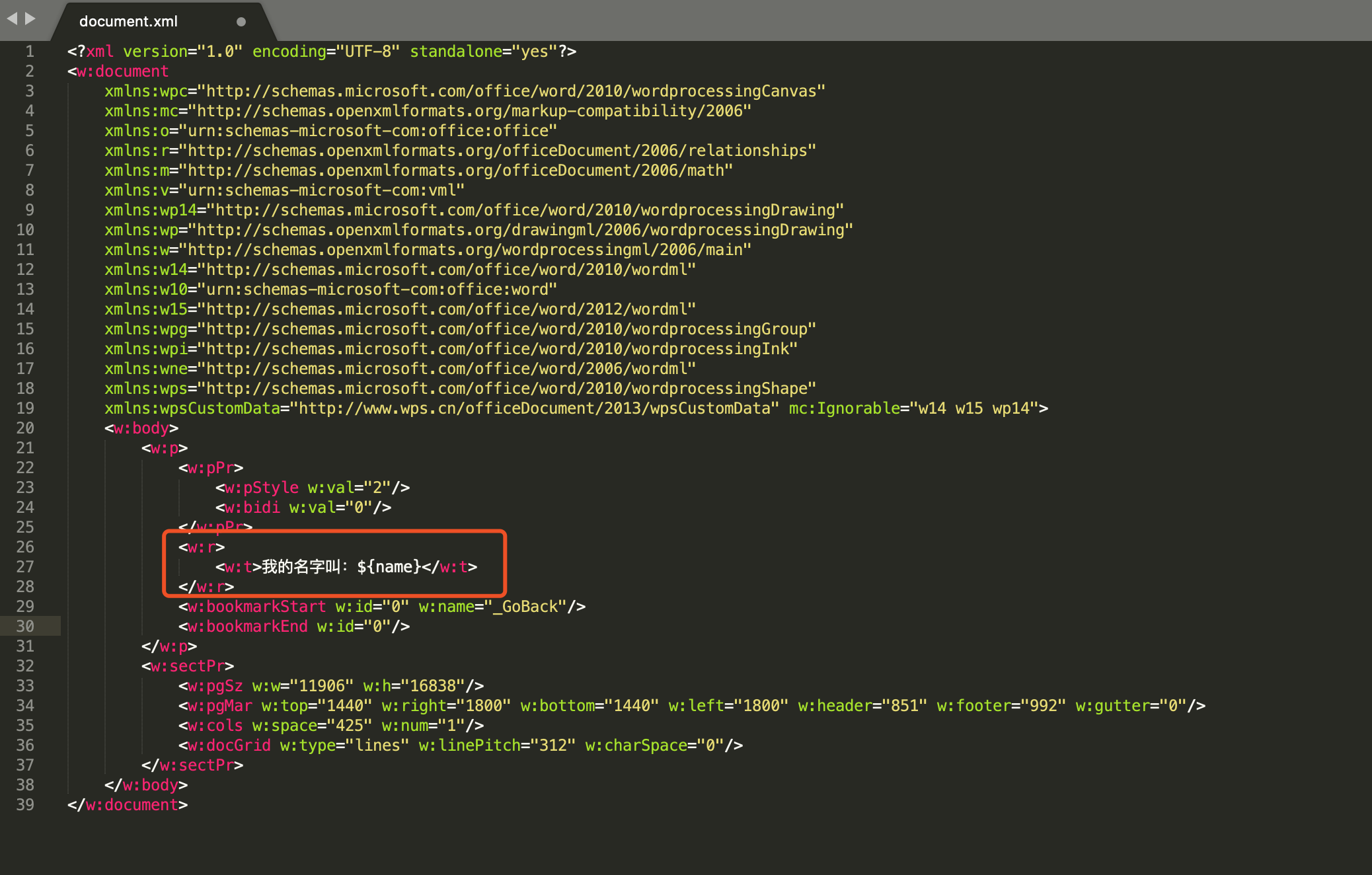Screen dimensions: 1372x875
Task: Click the opening w:document tag
Action: point(118,71)
